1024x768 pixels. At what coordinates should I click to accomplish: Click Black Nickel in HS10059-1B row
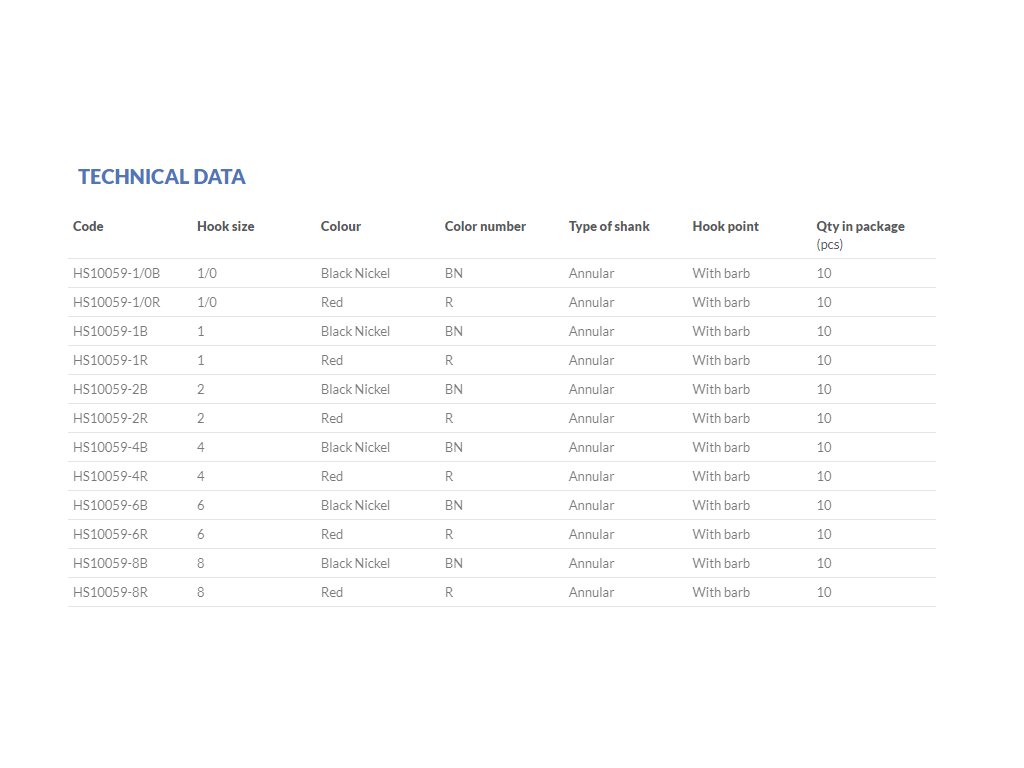tap(355, 332)
